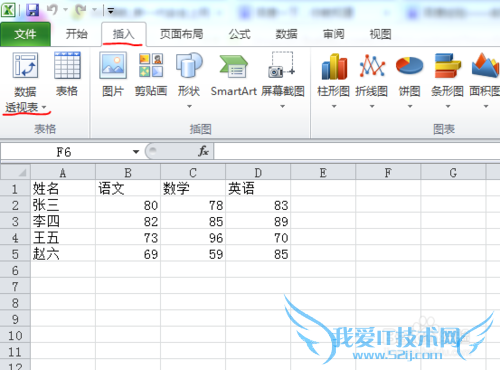Click the fx Insert Function button
Image resolution: width=500 pixels, height=370 pixels.
(203, 151)
